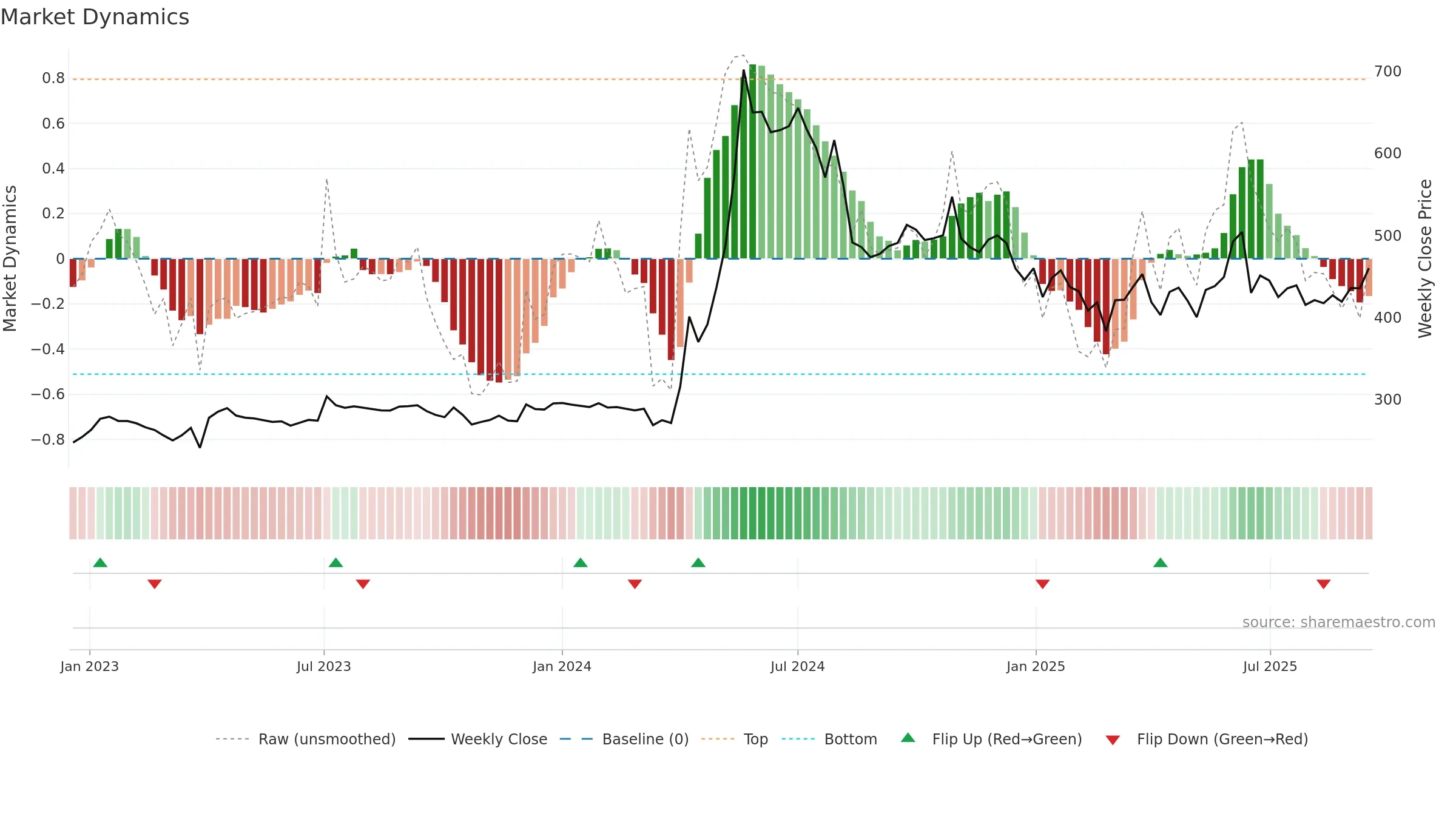
Task: Click the Market Dynamics chart title
Action: coord(95,17)
